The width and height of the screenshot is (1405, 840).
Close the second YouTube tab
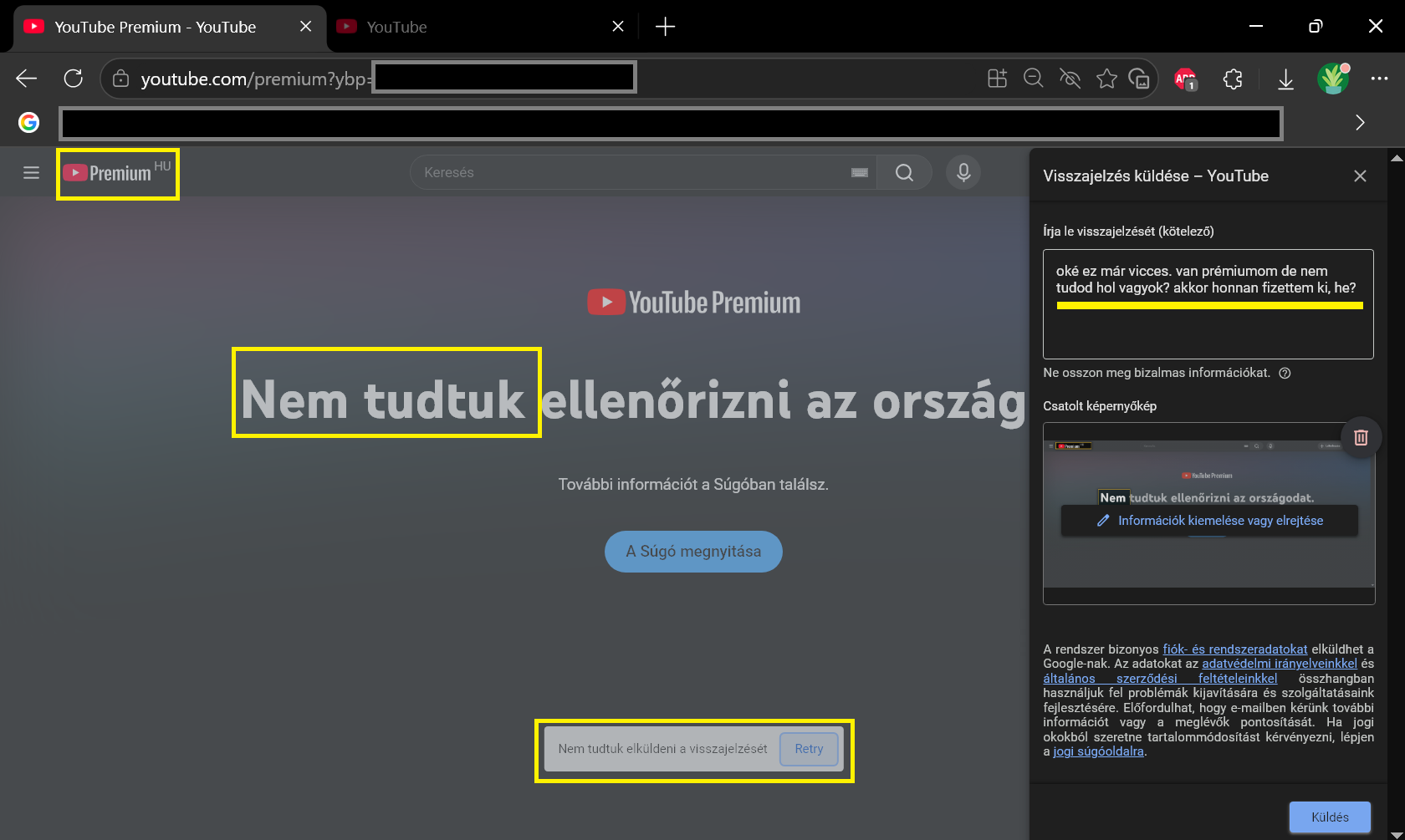[x=618, y=27]
